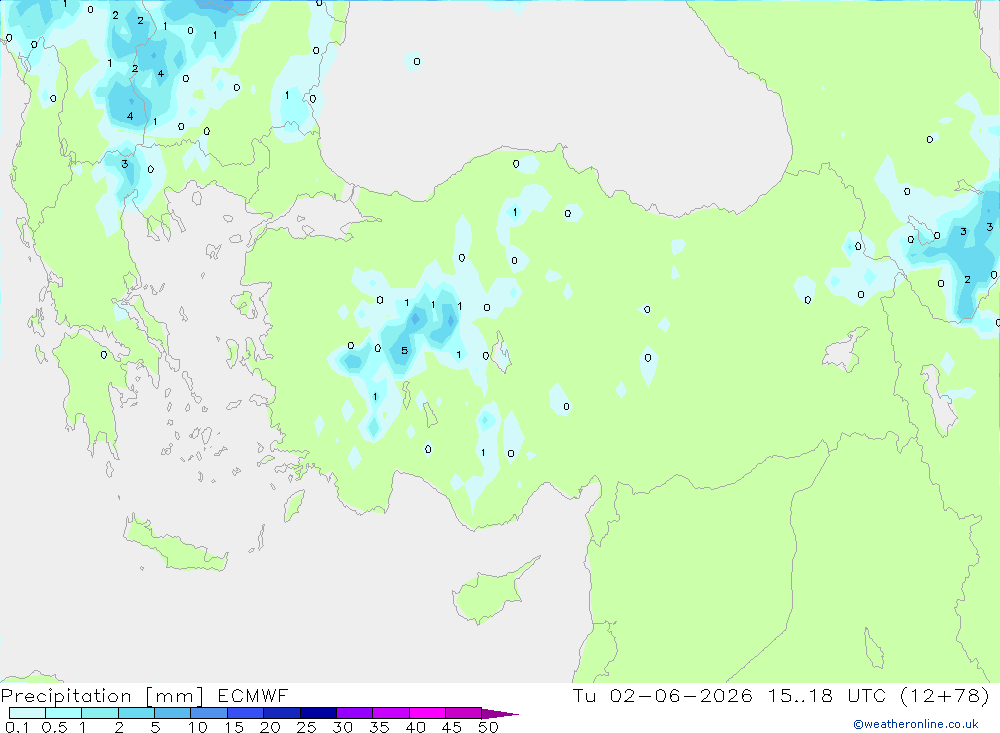The width and height of the screenshot is (1000, 733).
Task: Click legend label "25"
Action: 306,727
